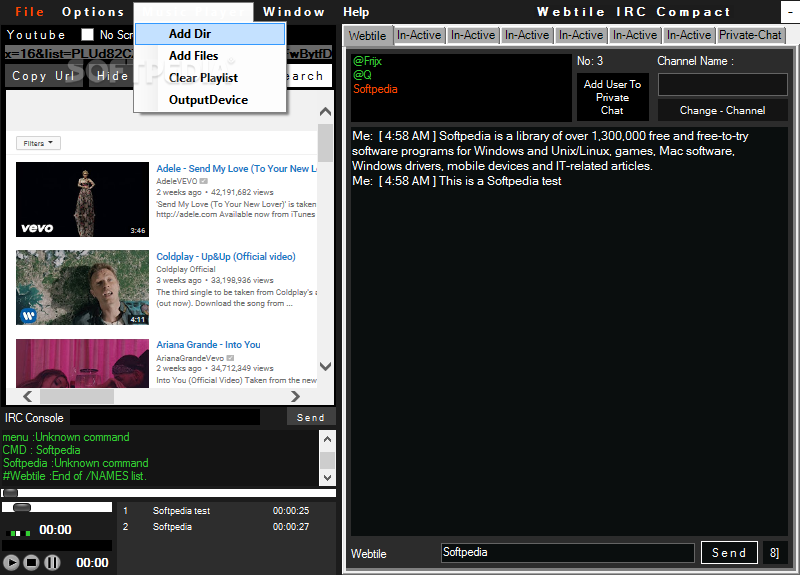Click the Play button in music player
Screen dimensions: 800x575
pos(11,562)
